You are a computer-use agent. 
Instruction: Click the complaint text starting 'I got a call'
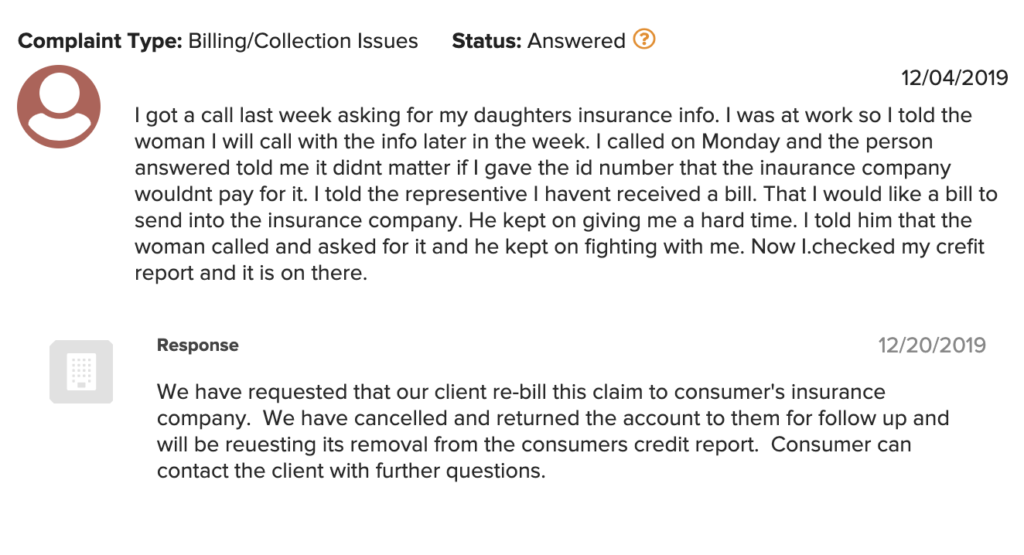(566, 194)
